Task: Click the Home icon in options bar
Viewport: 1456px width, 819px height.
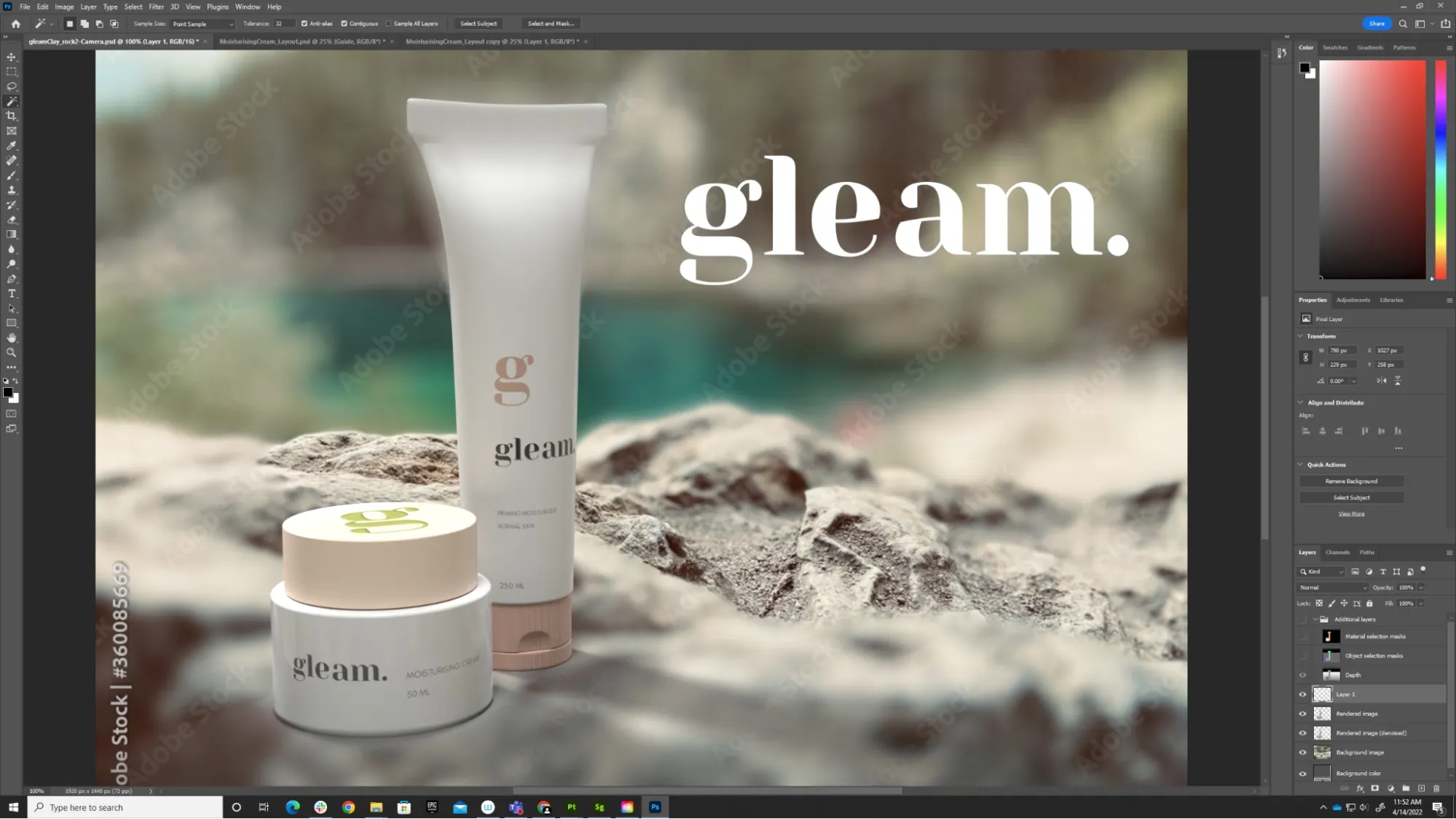Action: pos(15,23)
